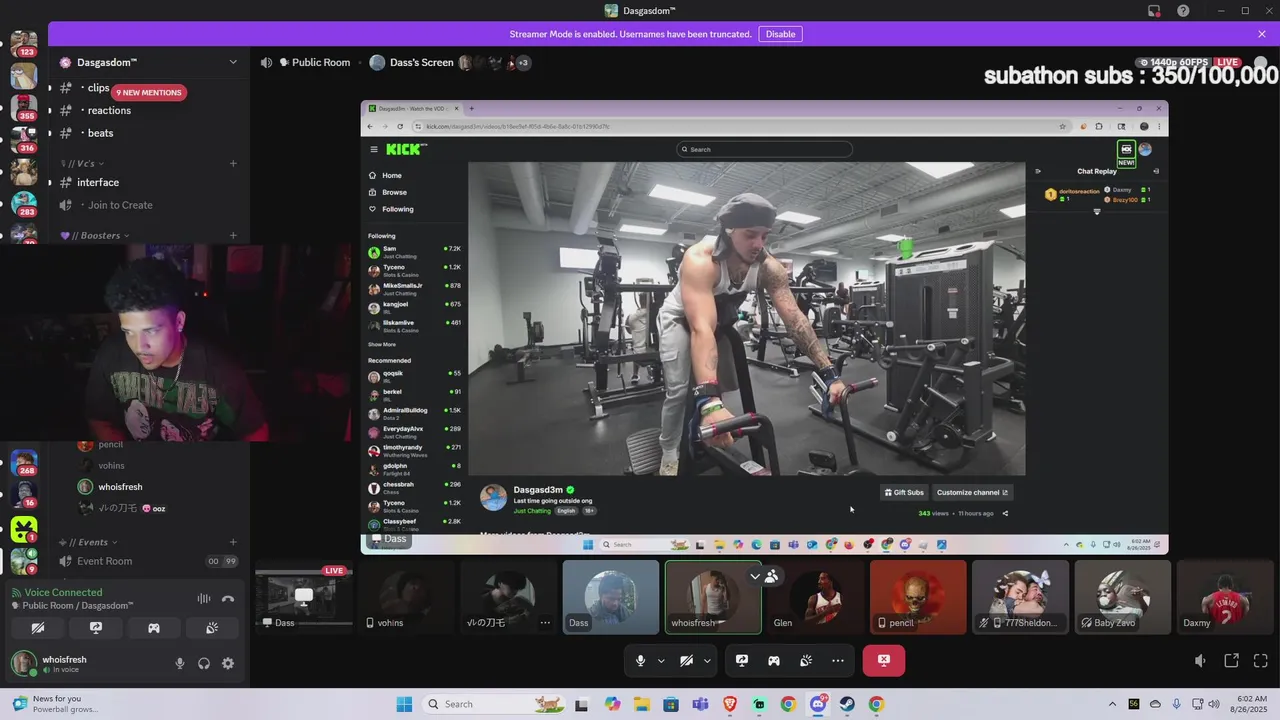Open the noise suppression options in the voice panel

203,598
